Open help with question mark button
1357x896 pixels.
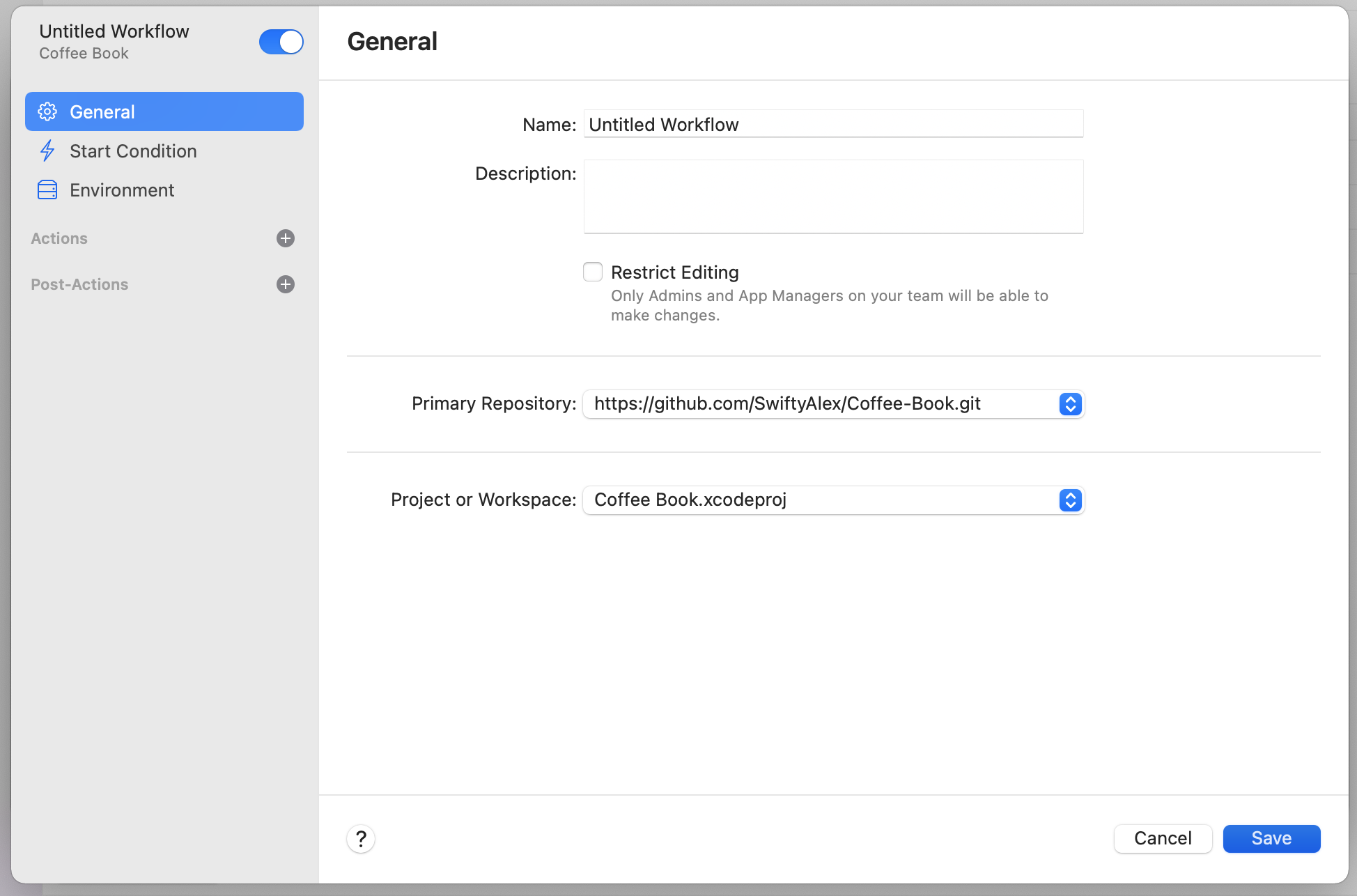(x=361, y=838)
